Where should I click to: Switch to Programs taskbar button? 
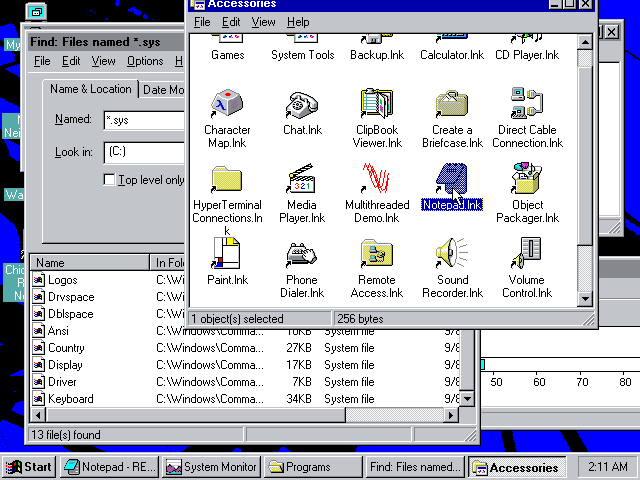[313, 467]
